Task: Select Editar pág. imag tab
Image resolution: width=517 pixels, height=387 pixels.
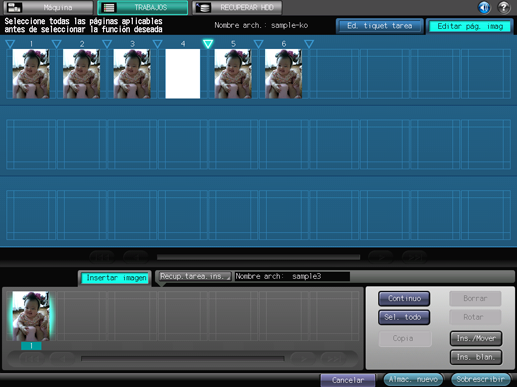Action: tap(470, 26)
